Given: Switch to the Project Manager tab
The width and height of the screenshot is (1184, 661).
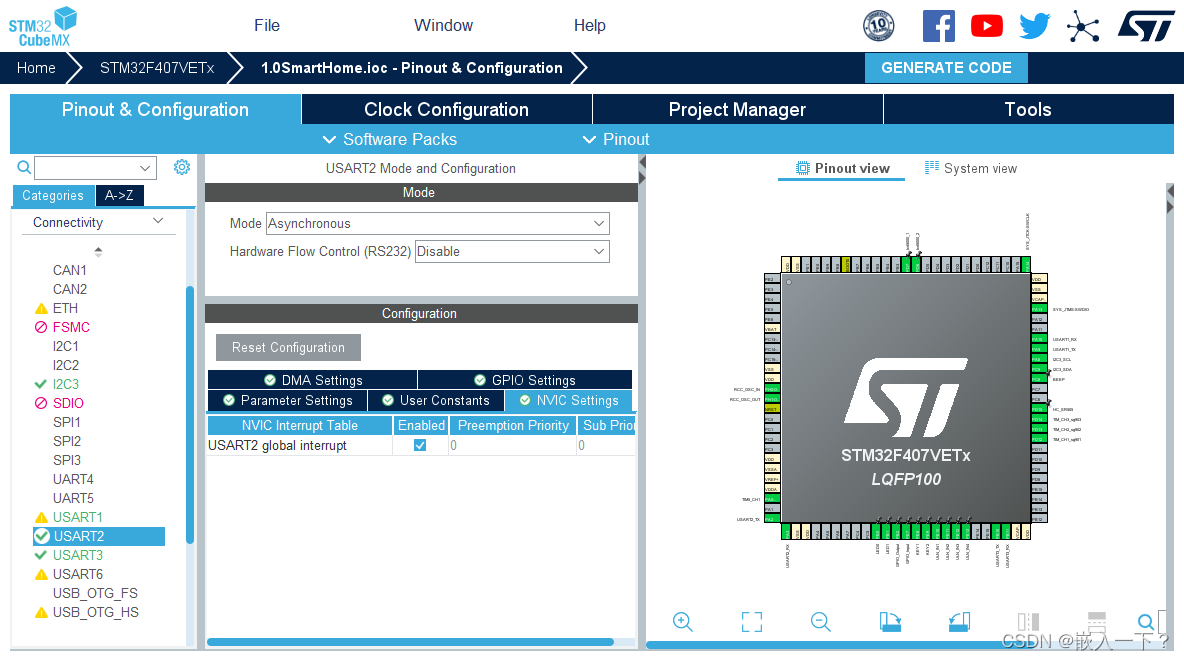Looking at the screenshot, I should coord(737,110).
